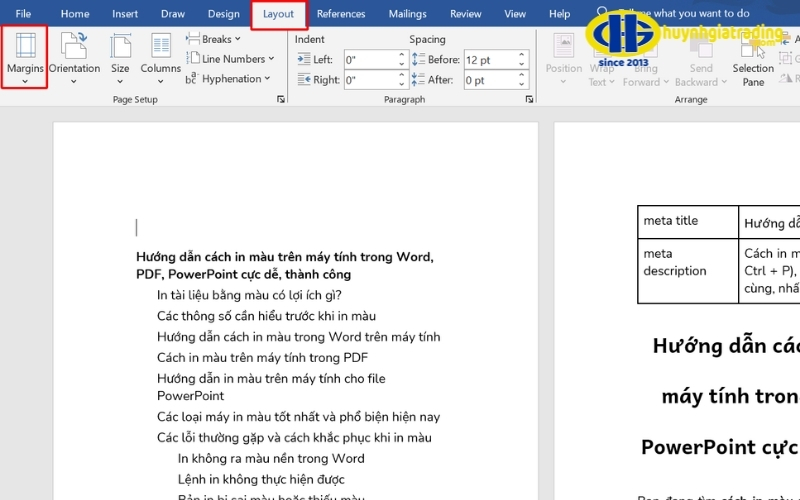This screenshot has width=800, height=500.
Task: Click the Spacing Before icon
Action: 418,59
